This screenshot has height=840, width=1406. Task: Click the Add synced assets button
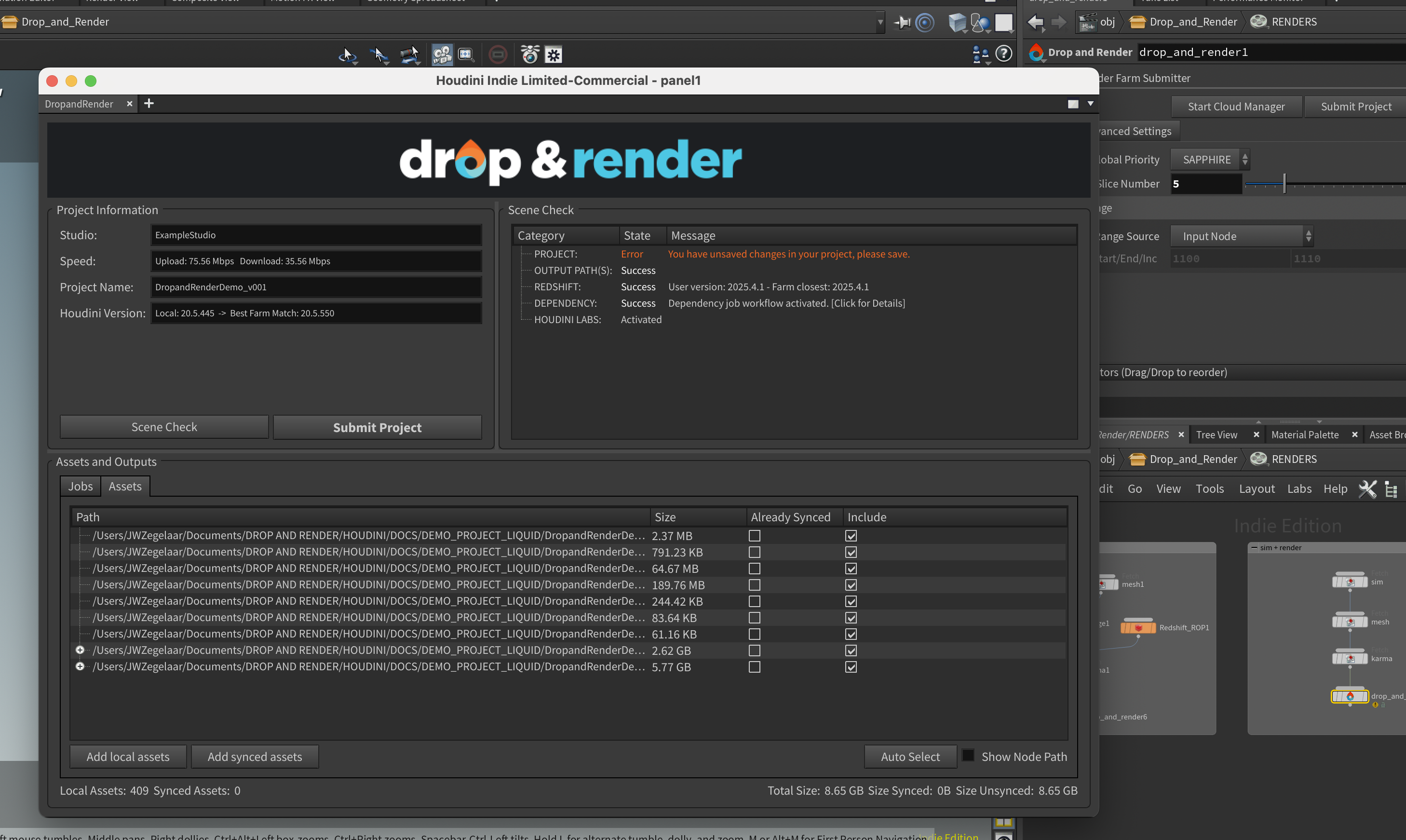pyautogui.click(x=255, y=757)
